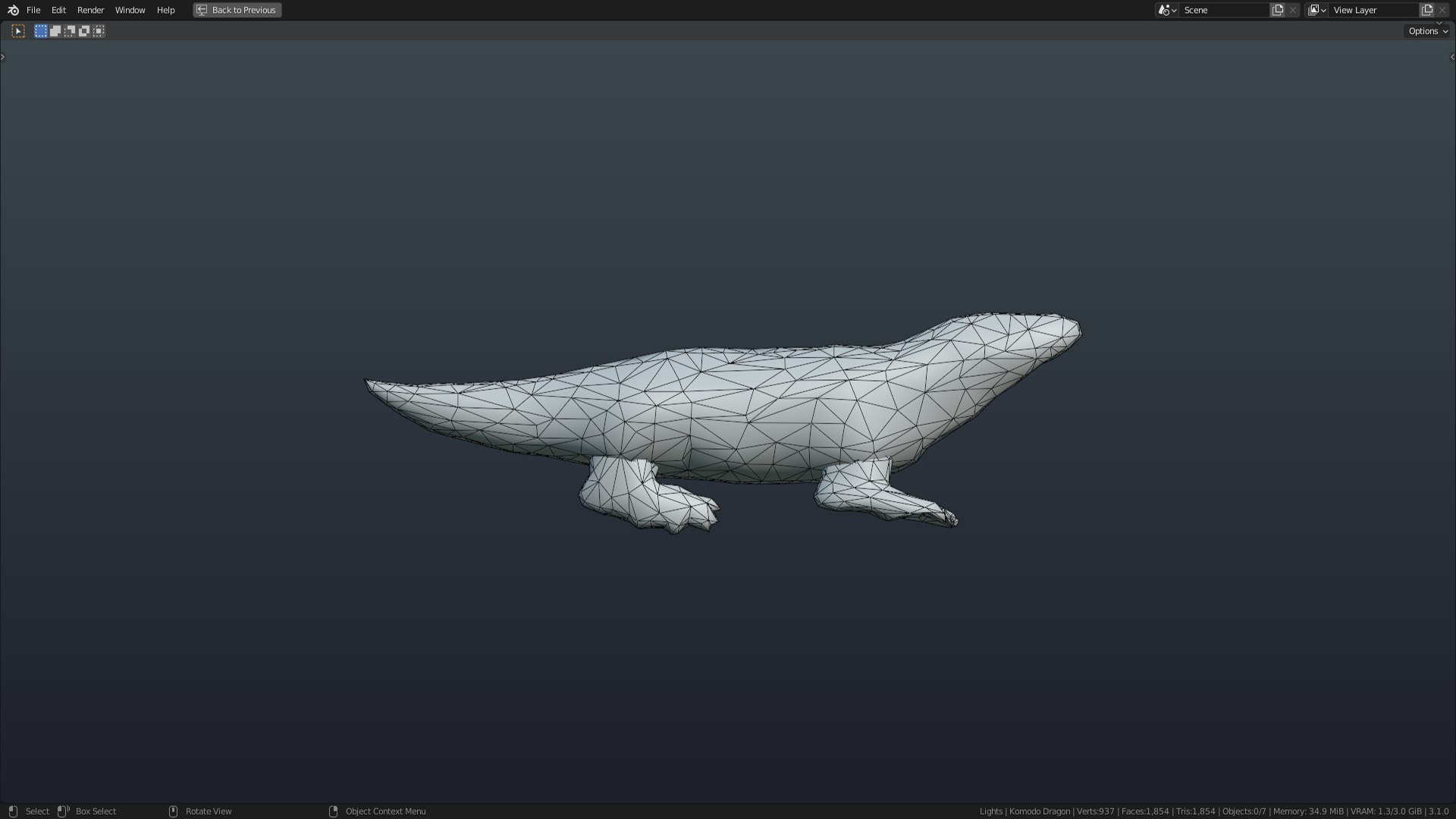Click the 'Verts:937' status bar entry
This screenshot has width=1456, height=819.
(1095, 811)
